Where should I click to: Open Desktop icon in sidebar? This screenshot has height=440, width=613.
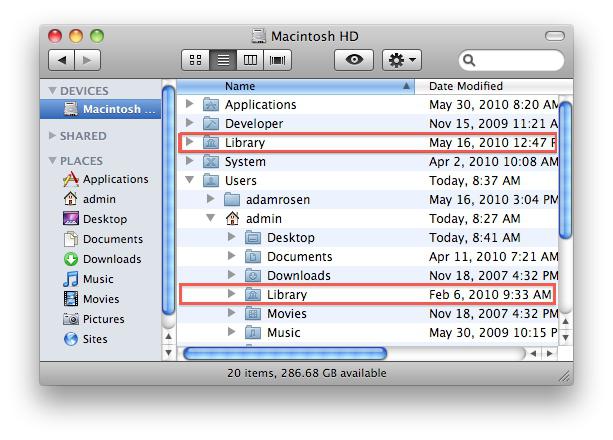pos(71,219)
